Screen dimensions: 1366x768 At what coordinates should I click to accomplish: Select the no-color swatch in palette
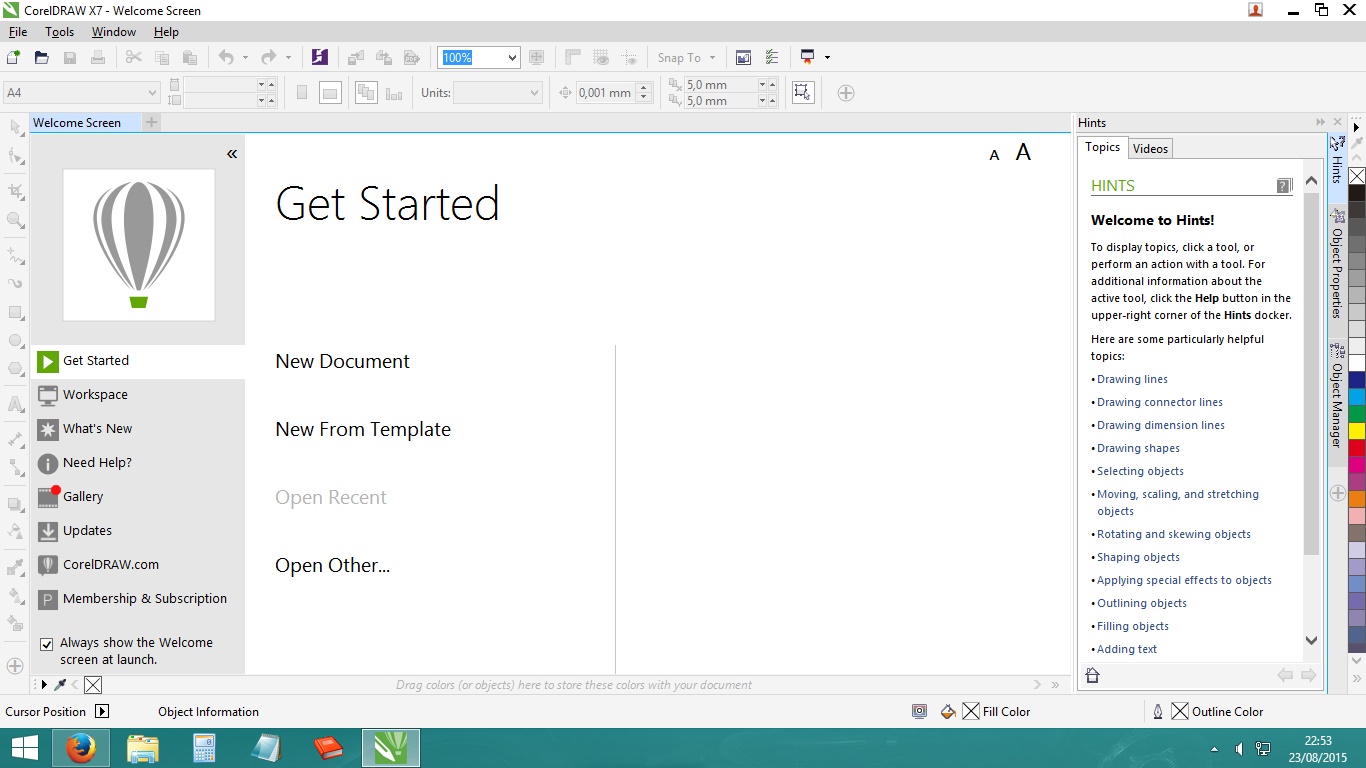pyautogui.click(x=1357, y=176)
